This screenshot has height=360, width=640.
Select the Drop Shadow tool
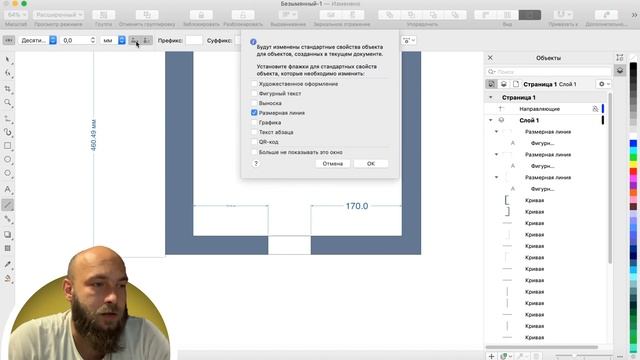click(x=8, y=235)
